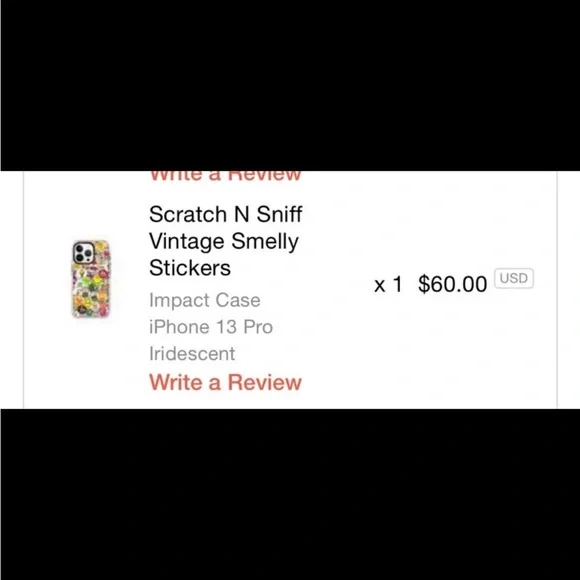
Task: Select the Impact Case type label
Action: 205,300
